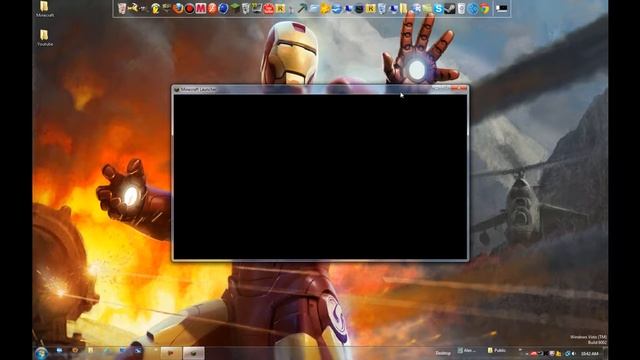
Task: Launch Google Chrome from the top dock
Action: pos(484,8)
